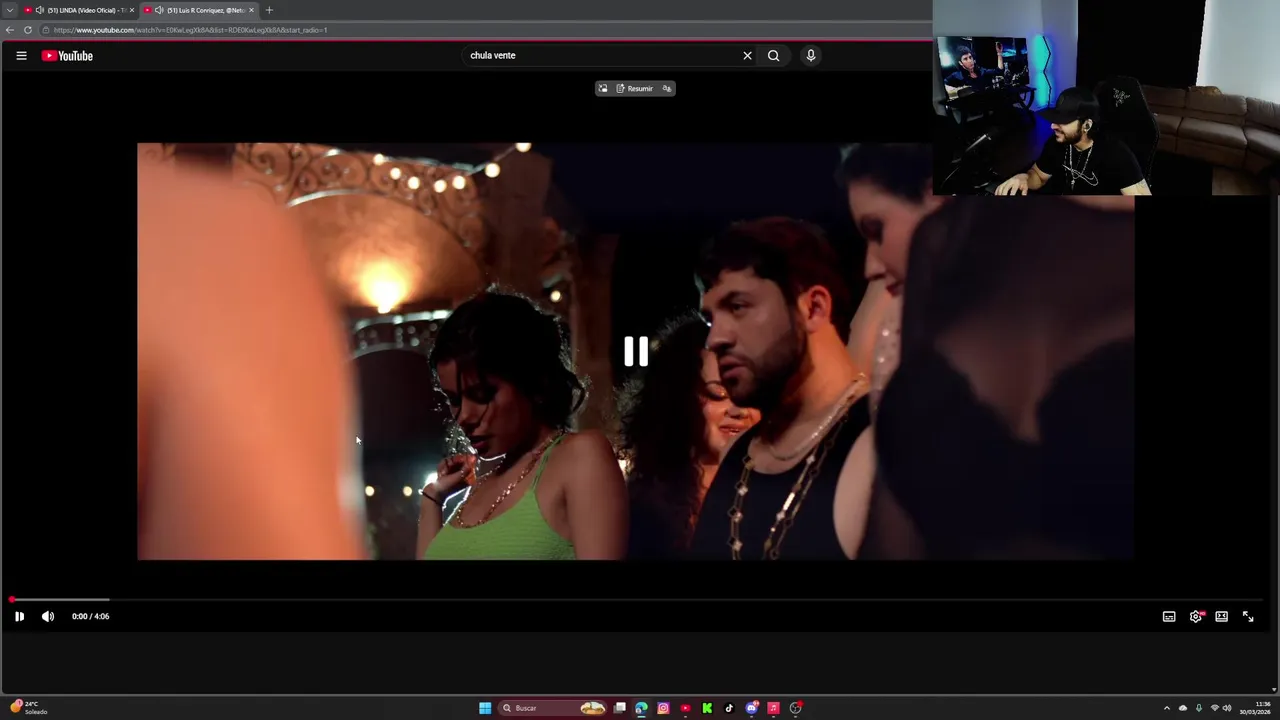The image size is (1280, 720).
Task: Open Discord from the taskbar
Action: pyautogui.click(x=752, y=708)
